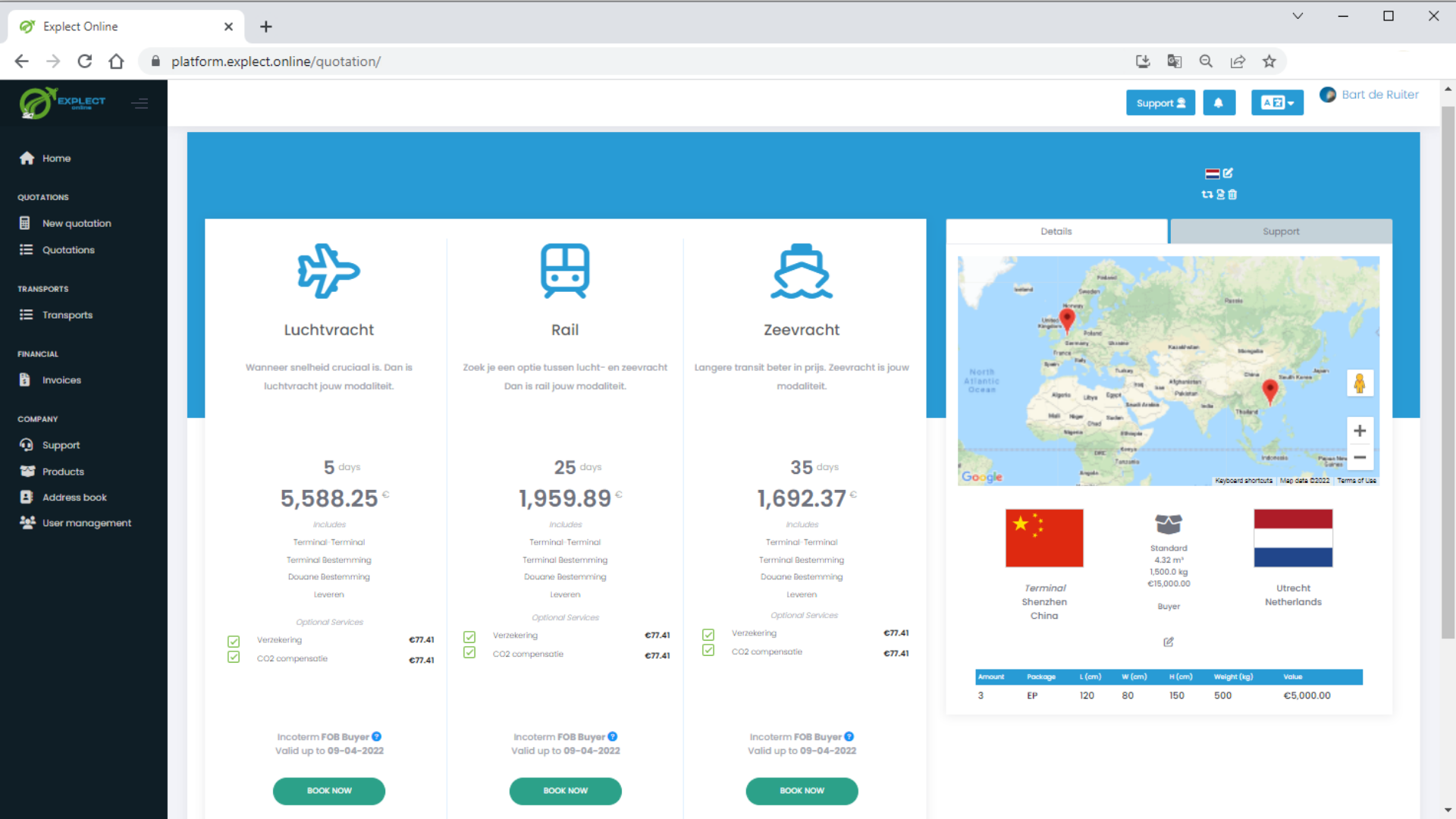This screenshot has width=1456, height=819.
Task: Edit shipment details pencil icon under Buyer
Action: (1169, 642)
